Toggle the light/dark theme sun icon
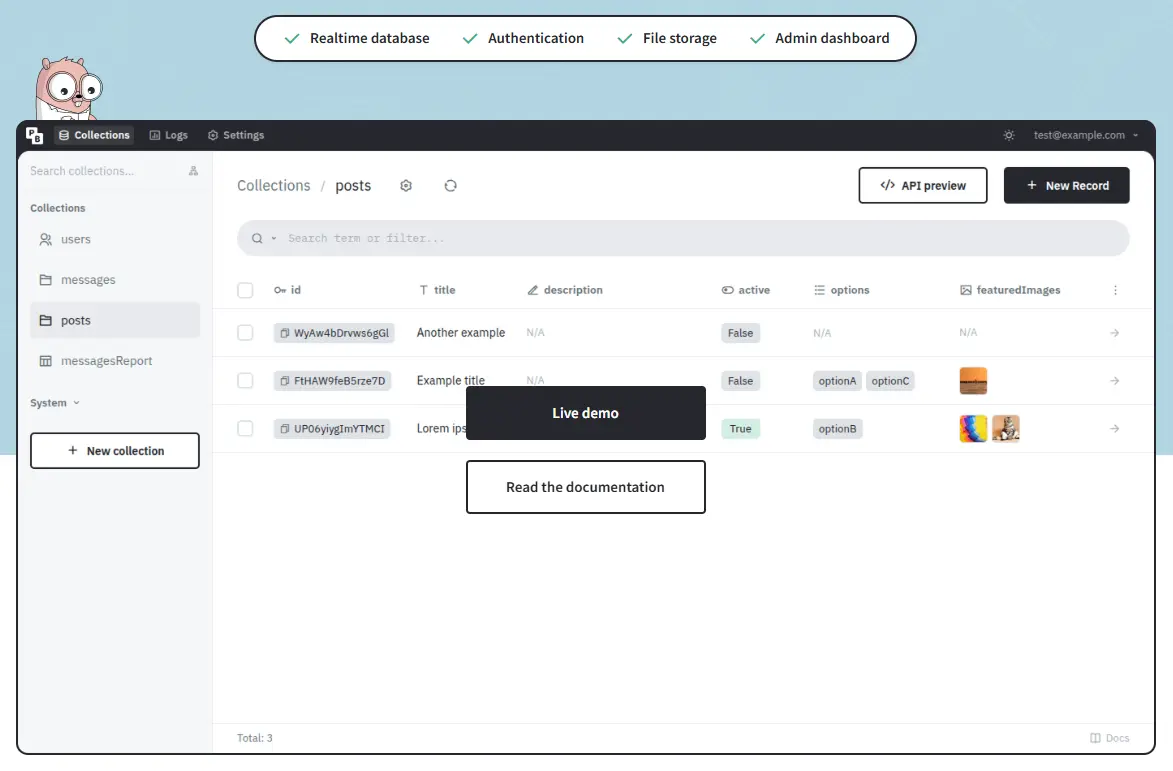The image size is (1173, 771). point(1009,135)
